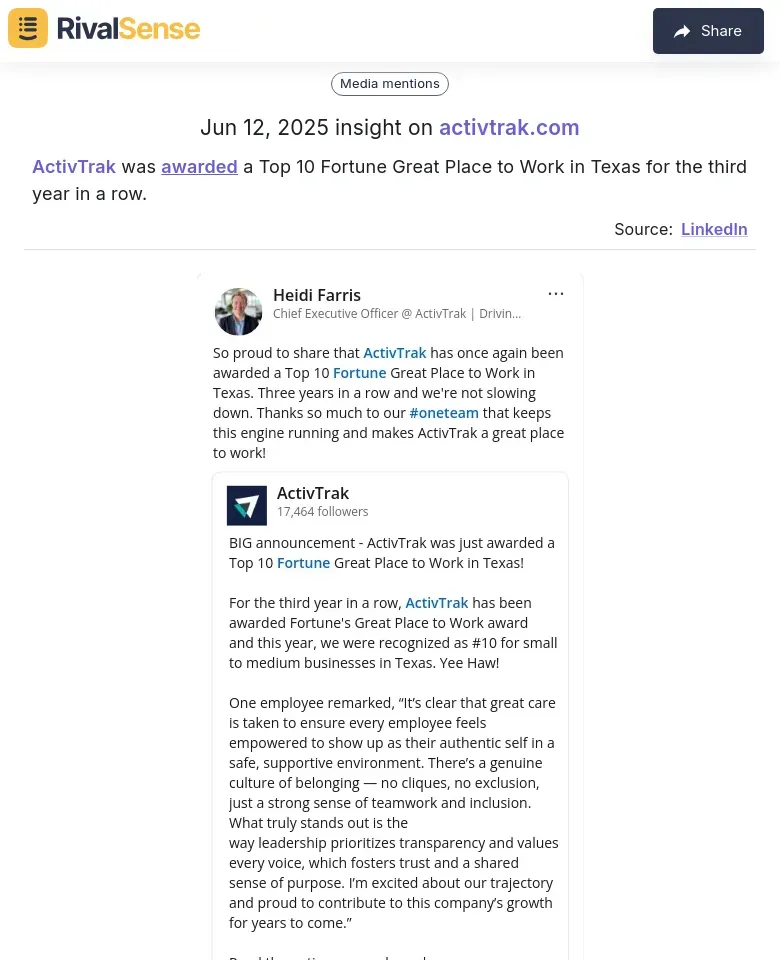
Task: Click the ActivTrak link in summary
Action: (x=74, y=167)
